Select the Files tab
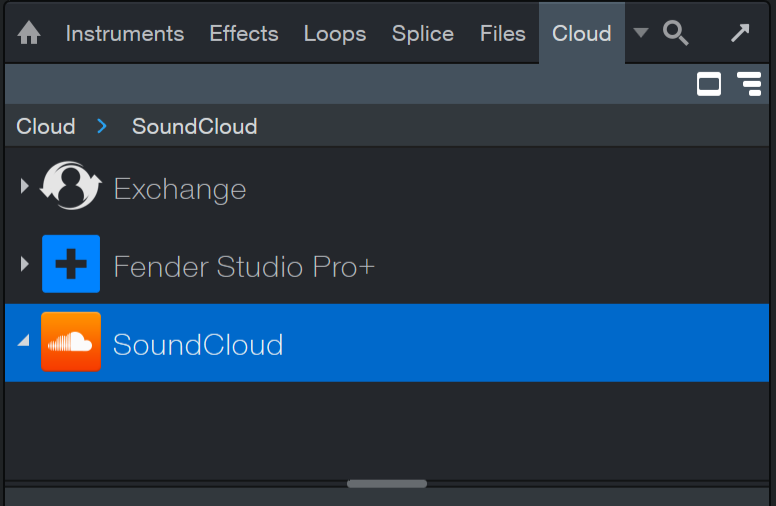776x506 pixels. coord(503,34)
